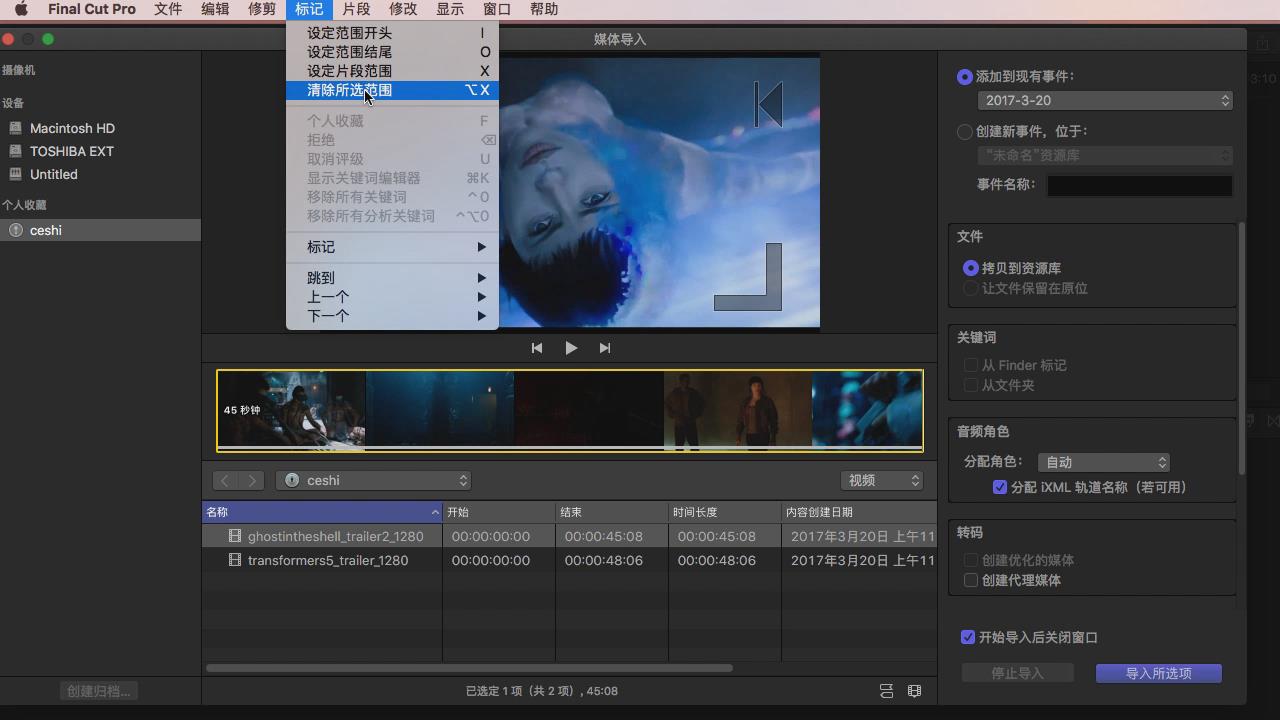
Task: Switch to list view icon
Action: (x=886, y=691)
